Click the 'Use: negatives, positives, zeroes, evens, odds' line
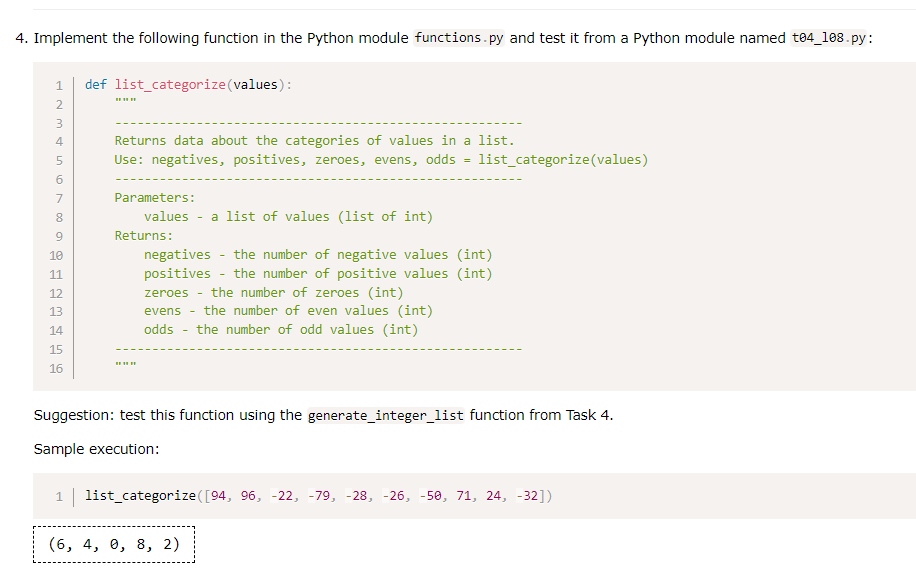This screenshot has width=916, height=573. (x=381, y=160)
